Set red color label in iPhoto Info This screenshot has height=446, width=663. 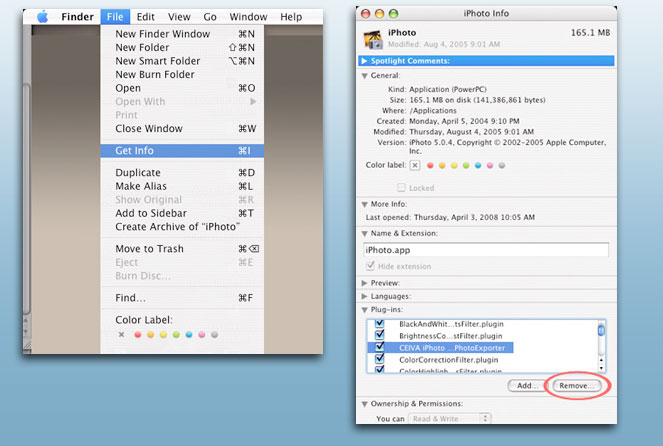[430, 165]
